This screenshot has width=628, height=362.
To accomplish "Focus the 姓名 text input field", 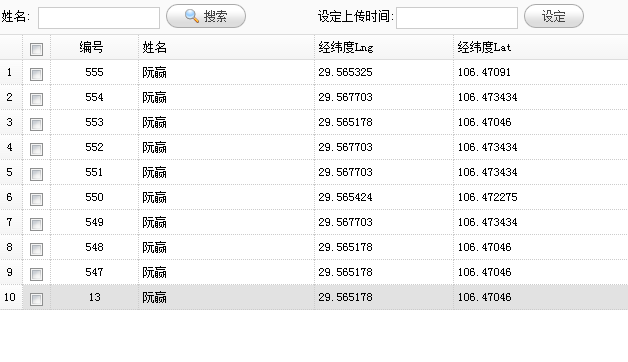I will click(99, 18).
